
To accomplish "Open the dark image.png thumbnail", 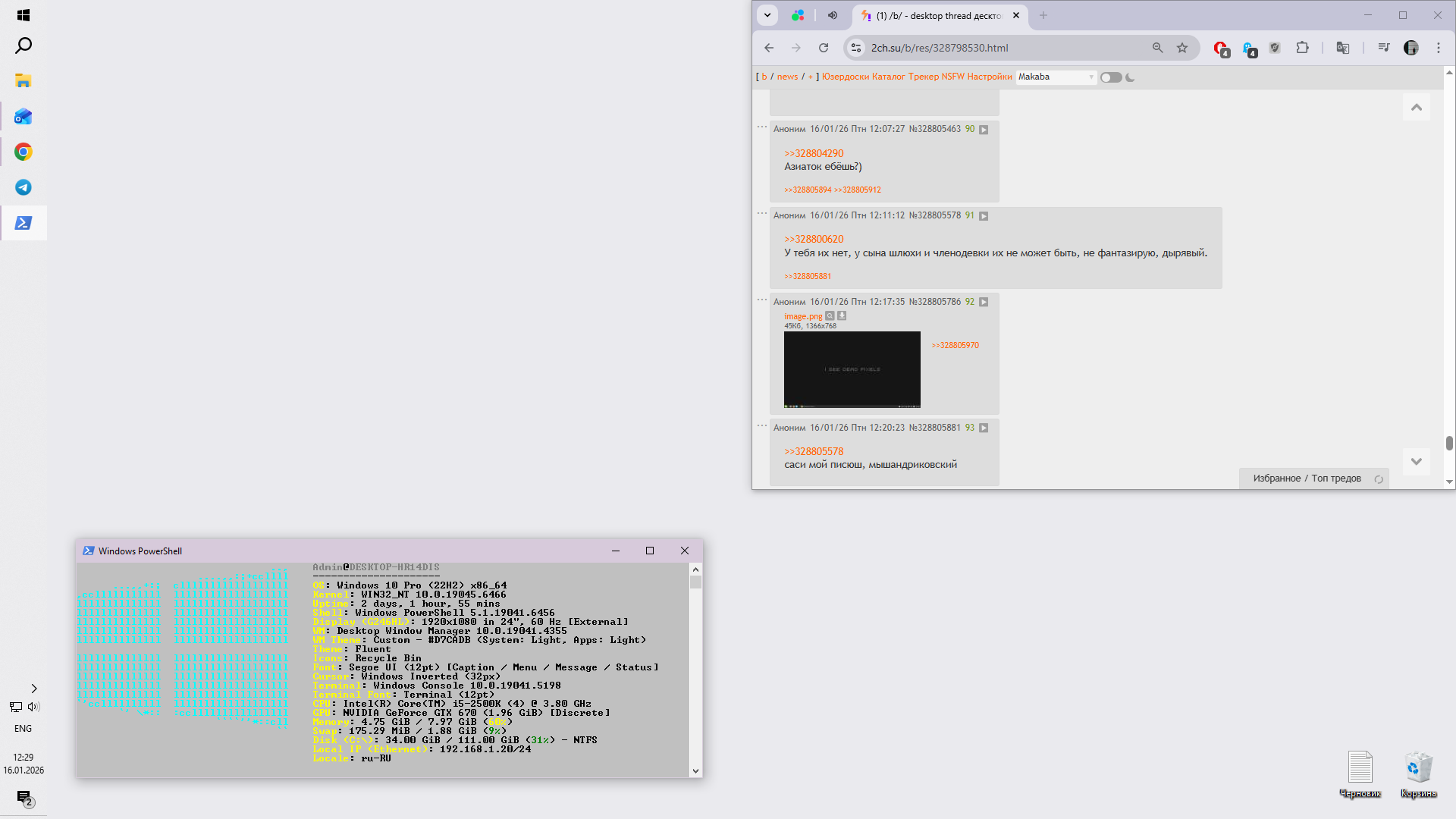I will [852, 369].
